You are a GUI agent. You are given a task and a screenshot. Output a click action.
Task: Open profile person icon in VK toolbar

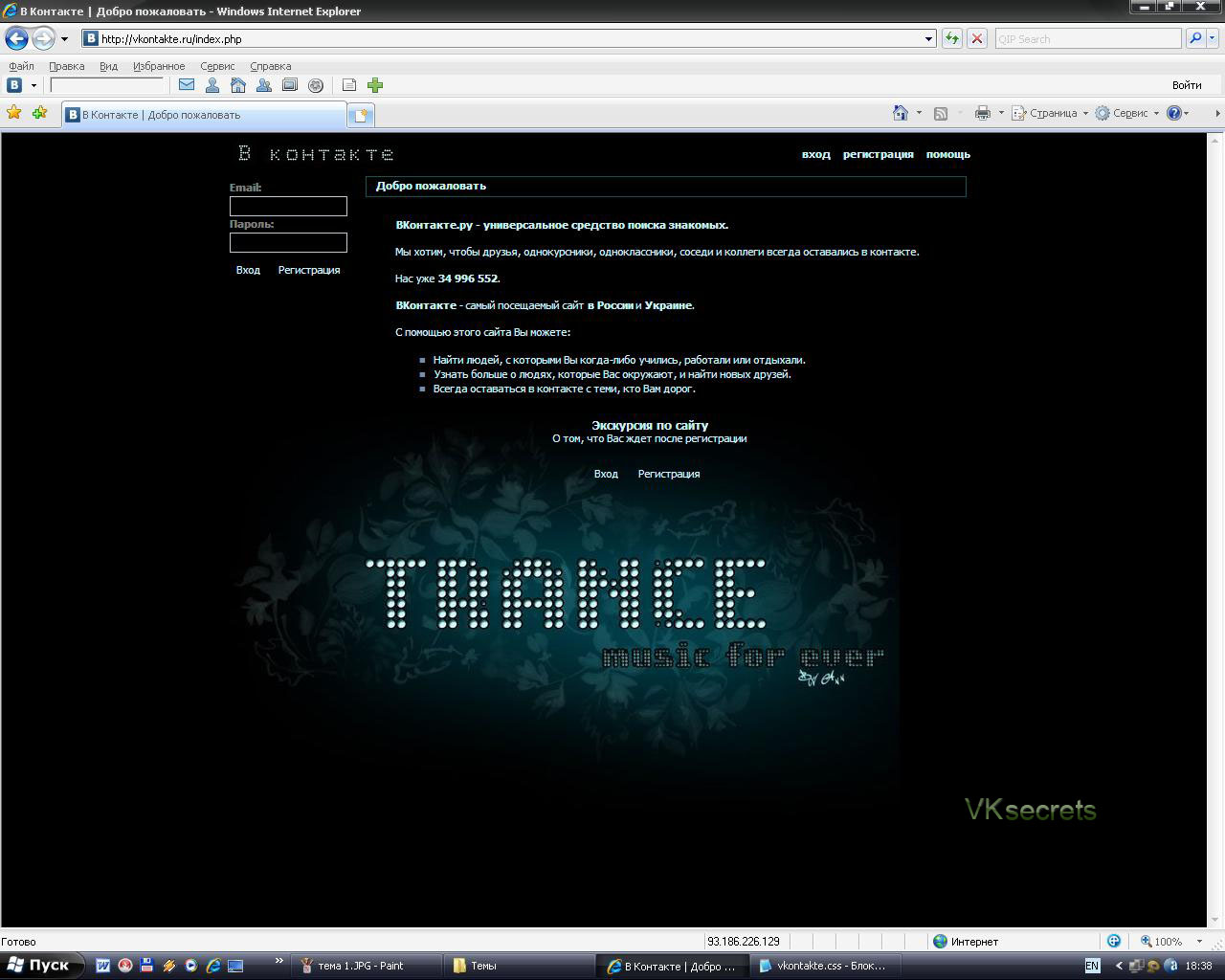pyautogui.click(x=212, y=85)
